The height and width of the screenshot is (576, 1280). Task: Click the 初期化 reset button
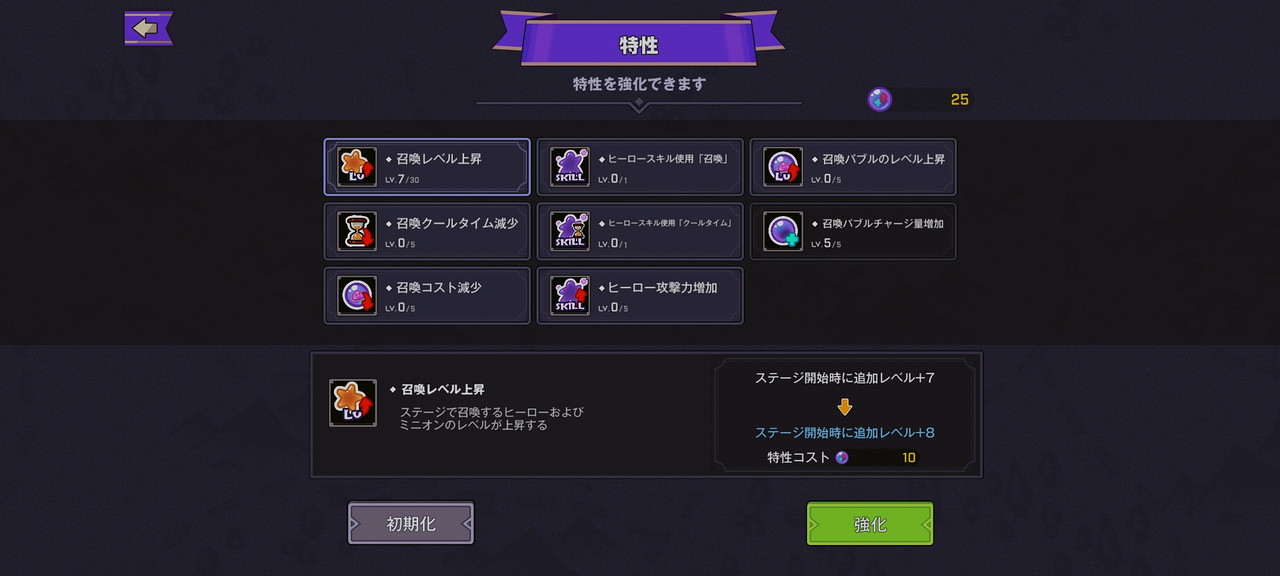tap(411, 524)
